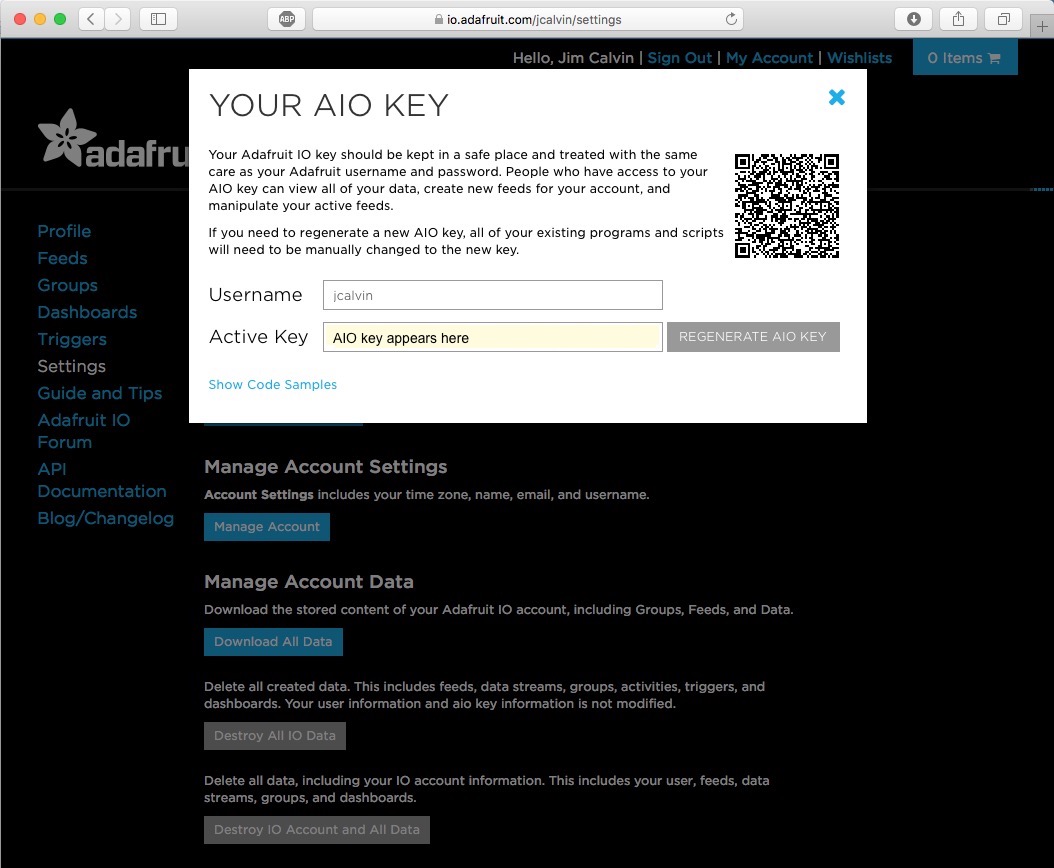The width and height of the screenshot is (1054, 868).
Task: Open My Account link
Action: 769,58
